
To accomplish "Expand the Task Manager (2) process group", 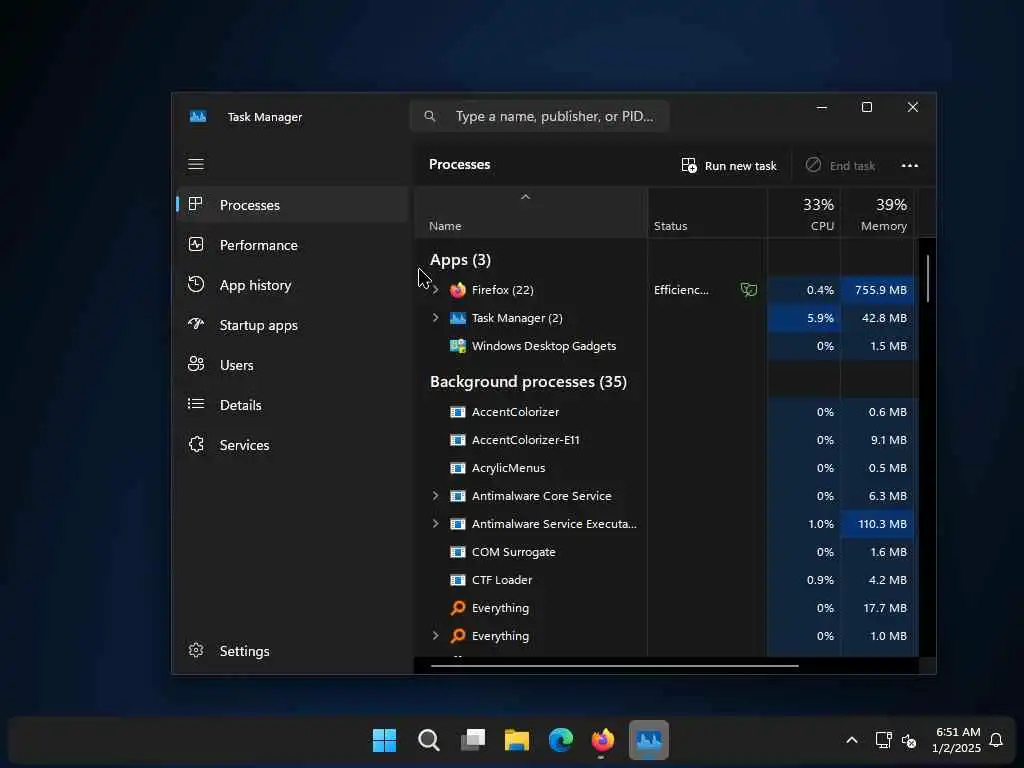I will (436, 318).
